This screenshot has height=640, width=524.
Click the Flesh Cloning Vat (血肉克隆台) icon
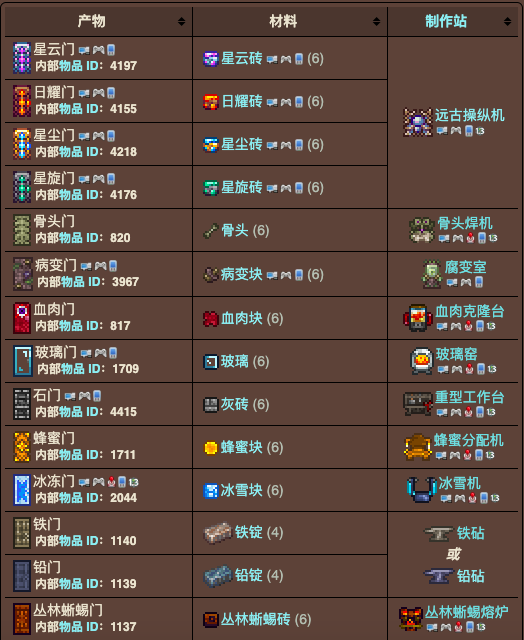pos(417,318)
